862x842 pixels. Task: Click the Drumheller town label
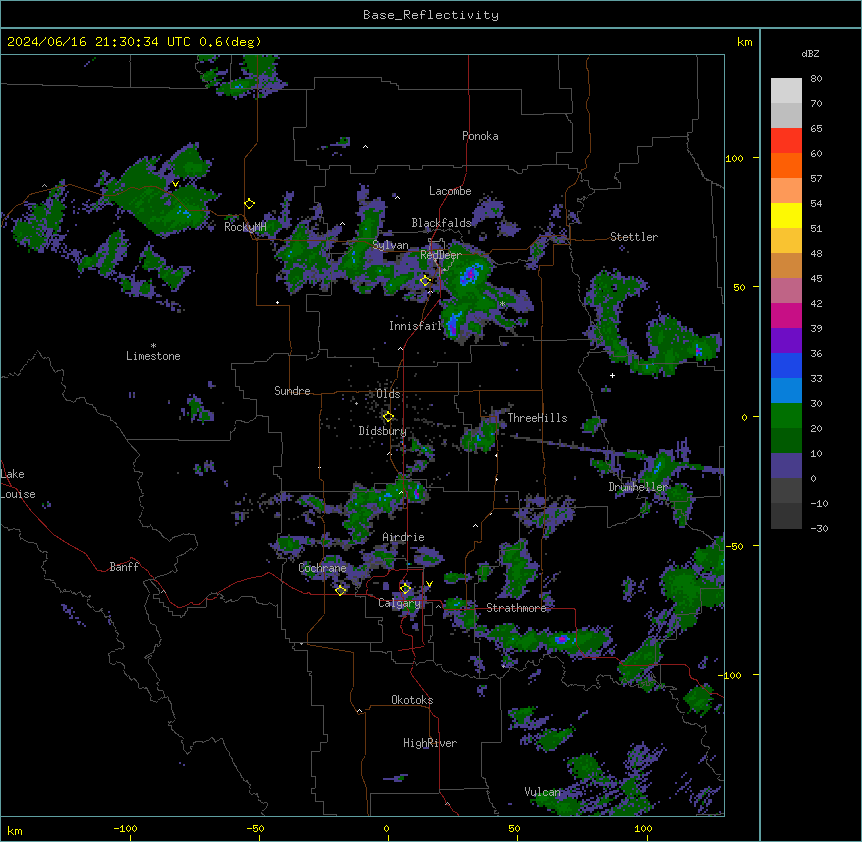click(x=638, y=487)
